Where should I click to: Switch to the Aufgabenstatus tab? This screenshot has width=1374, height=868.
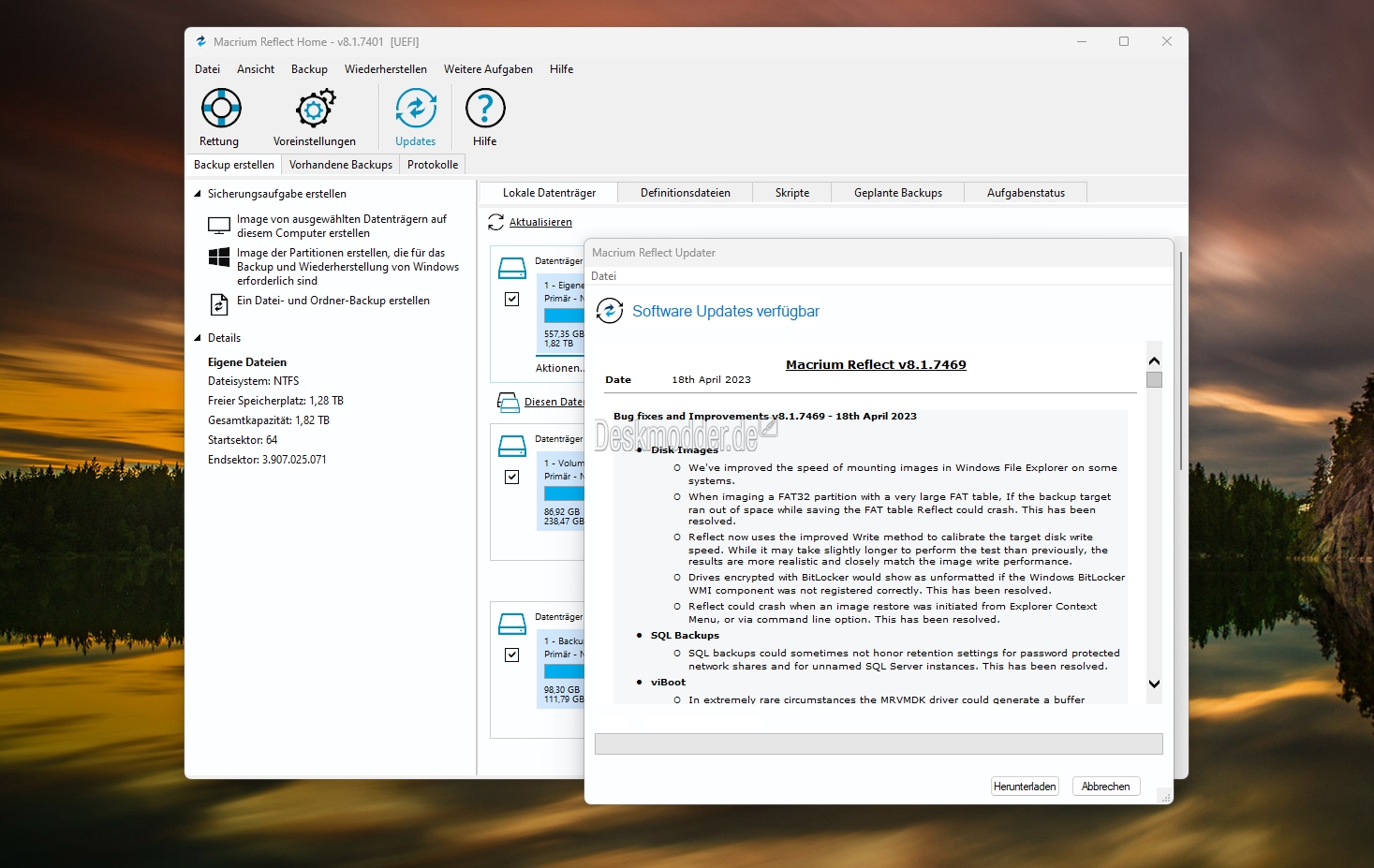pos(1026,193)
